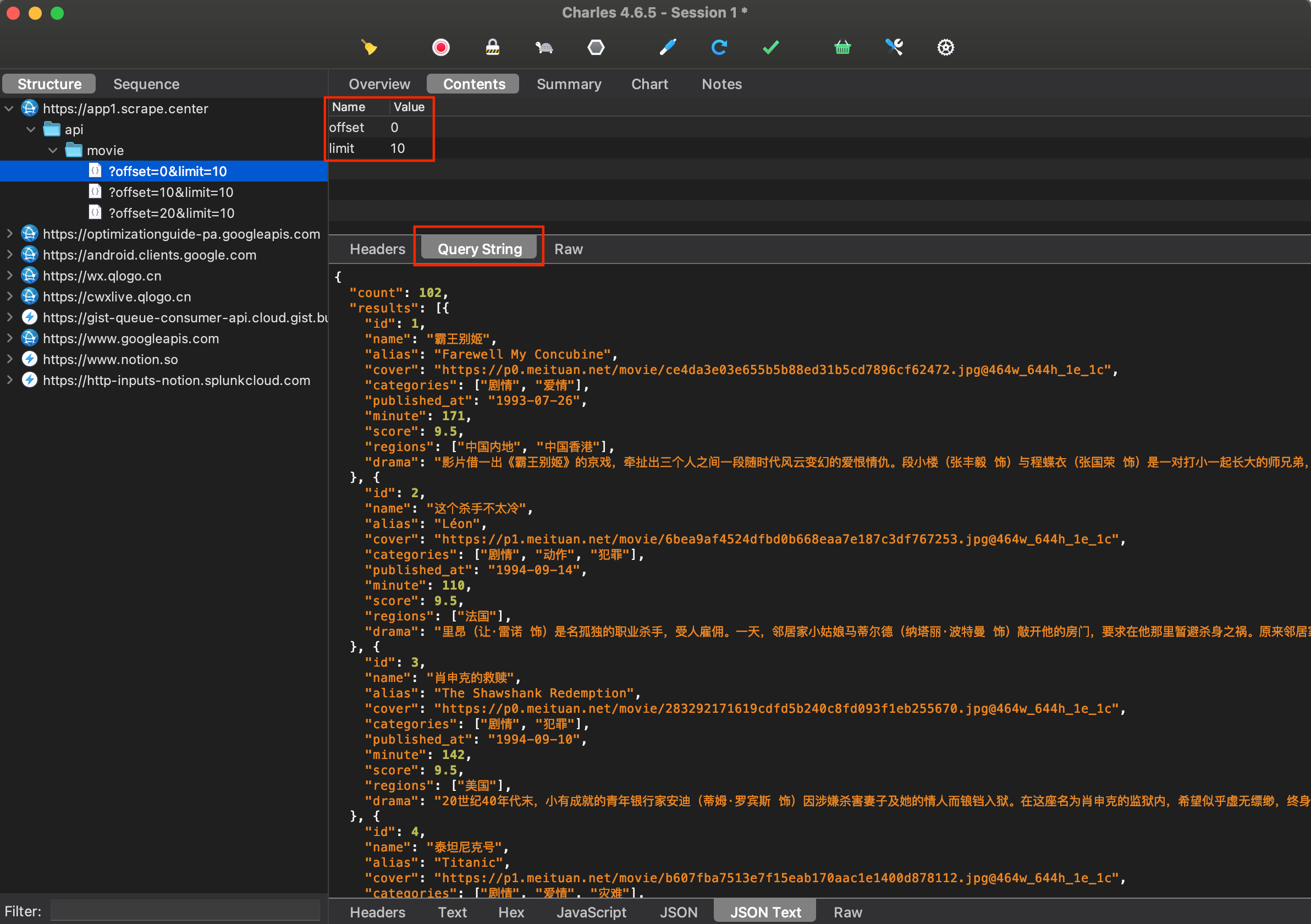The width and height of the screenshot is (1311, 924).
Task: Toggle SSL proxying lock icon
Action: tap(492, 47)
